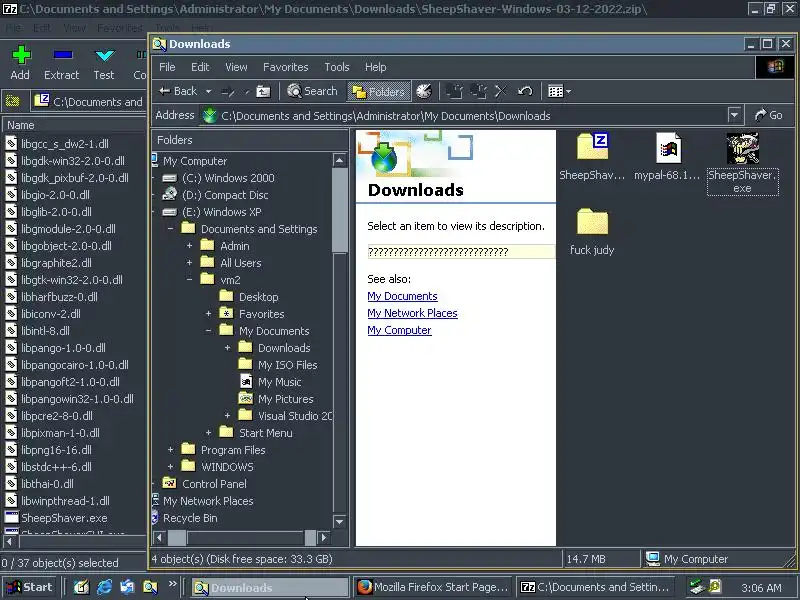Open the Address bar dropdown arrow

(x=734, y=115)
